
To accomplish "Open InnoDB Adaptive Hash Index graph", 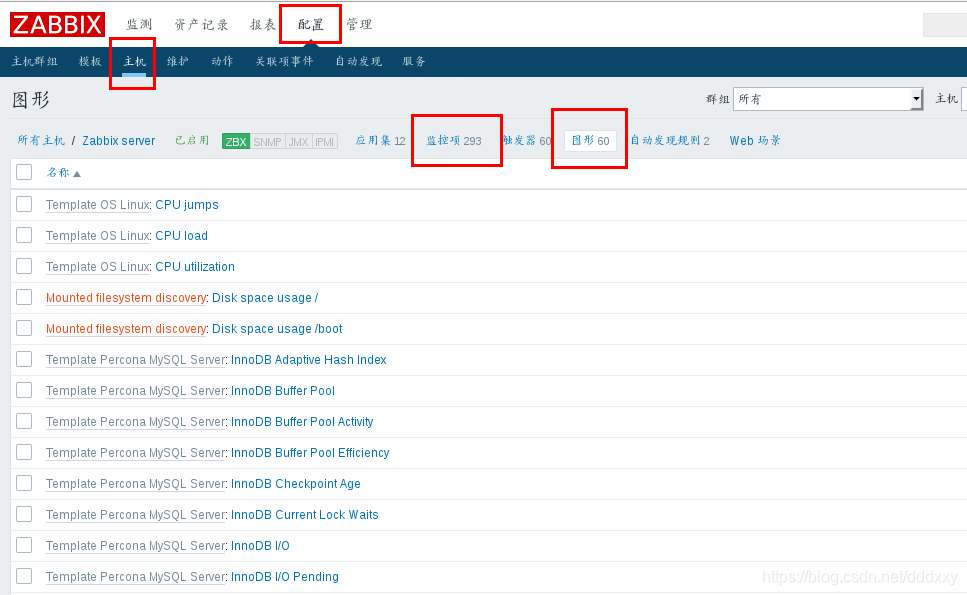I will 309,359.
